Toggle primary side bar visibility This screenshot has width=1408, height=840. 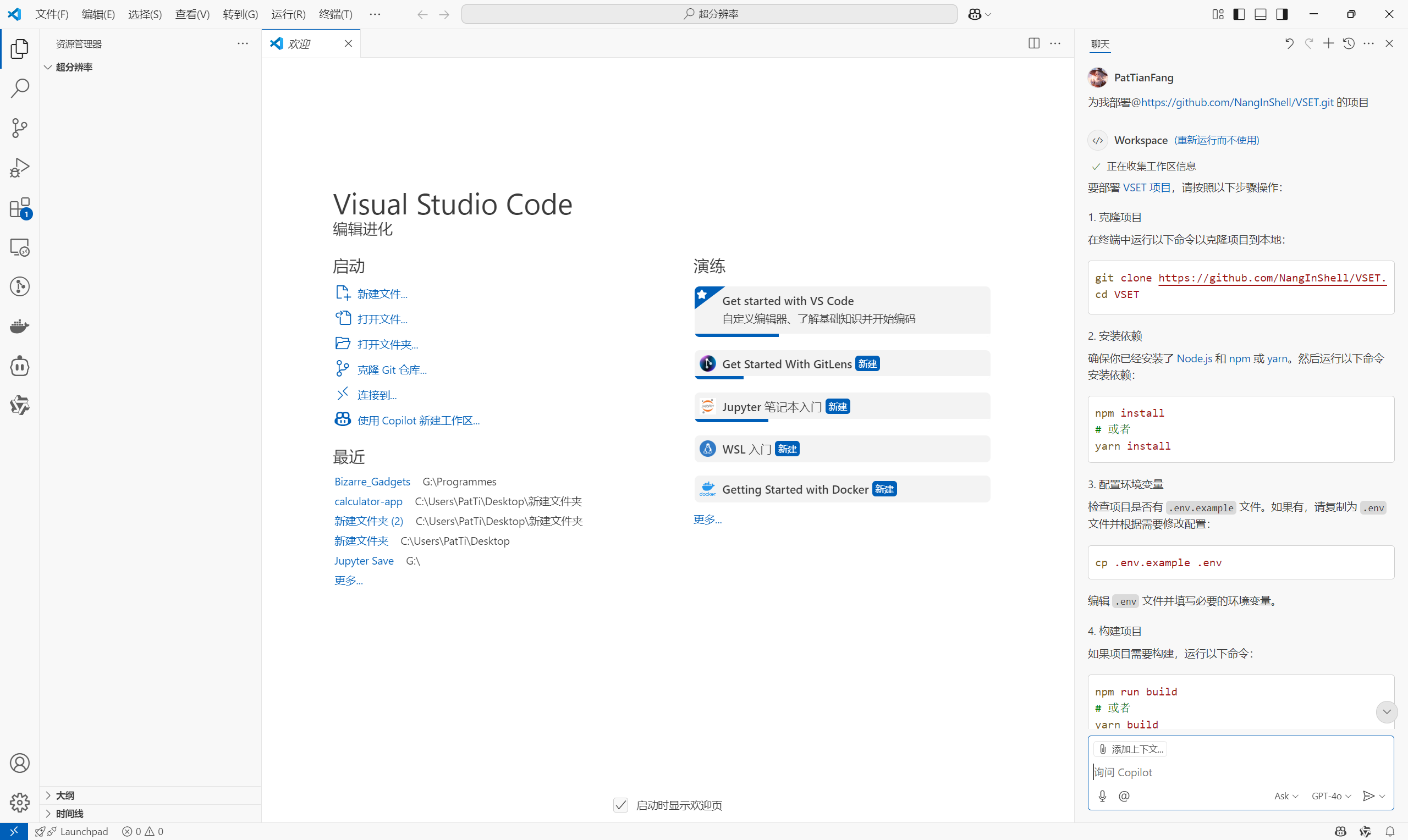pos(1239,14)
